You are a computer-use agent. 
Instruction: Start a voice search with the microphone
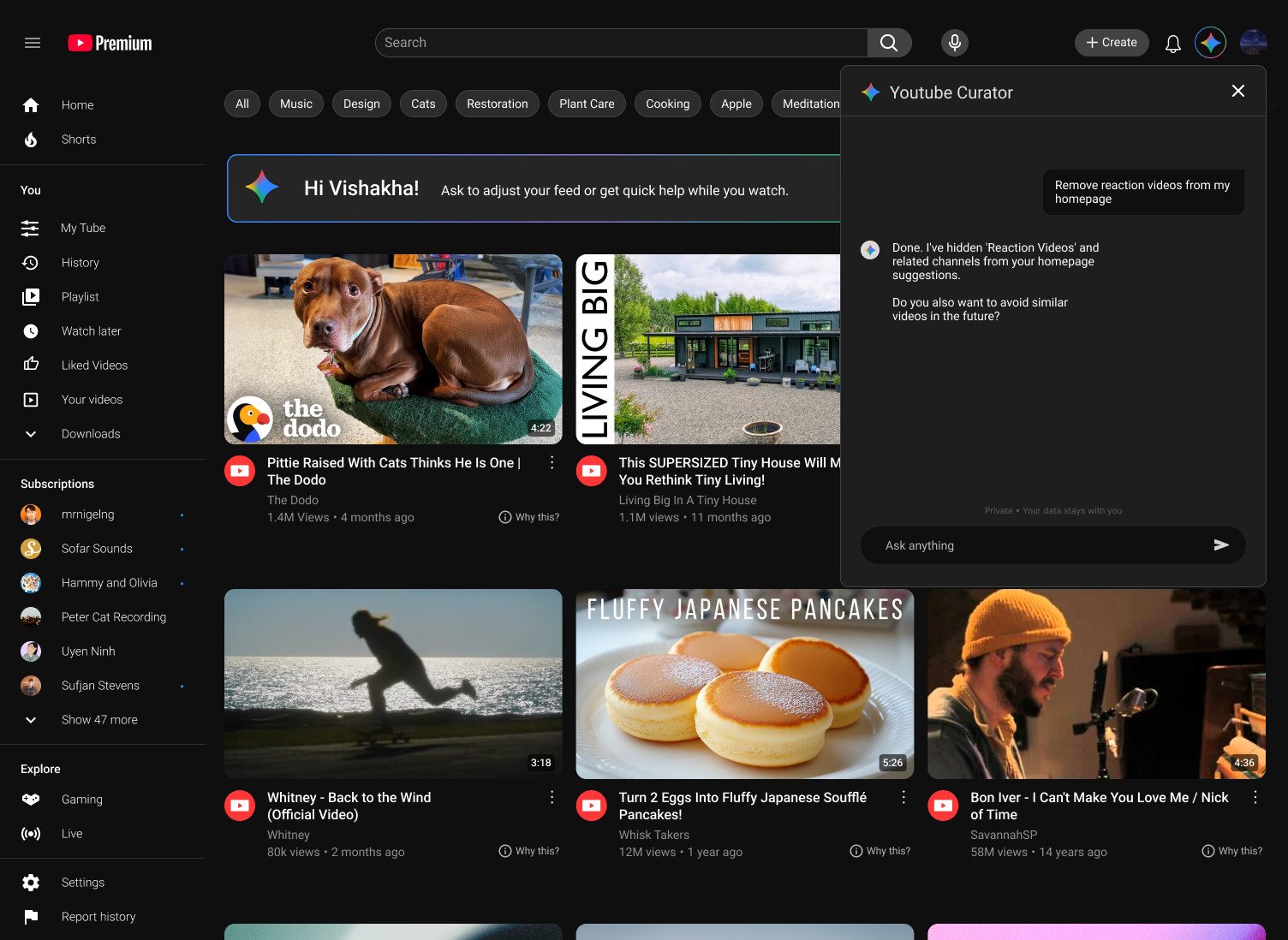coord(954,42)
